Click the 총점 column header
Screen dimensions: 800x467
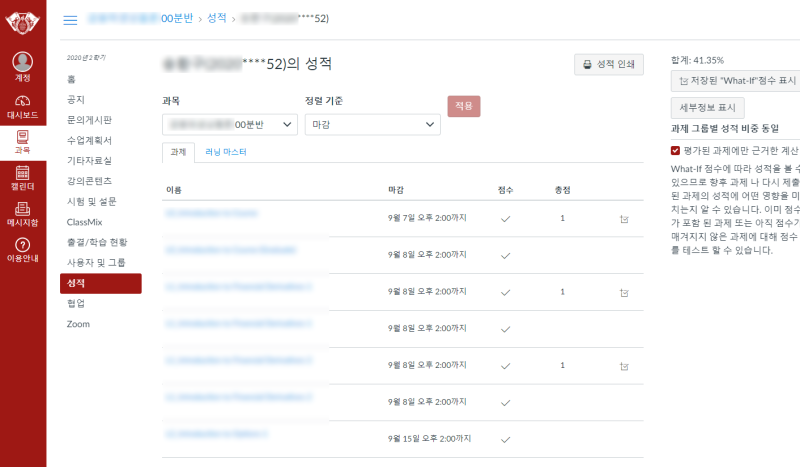pyautogui.click(x=563, y=190)
